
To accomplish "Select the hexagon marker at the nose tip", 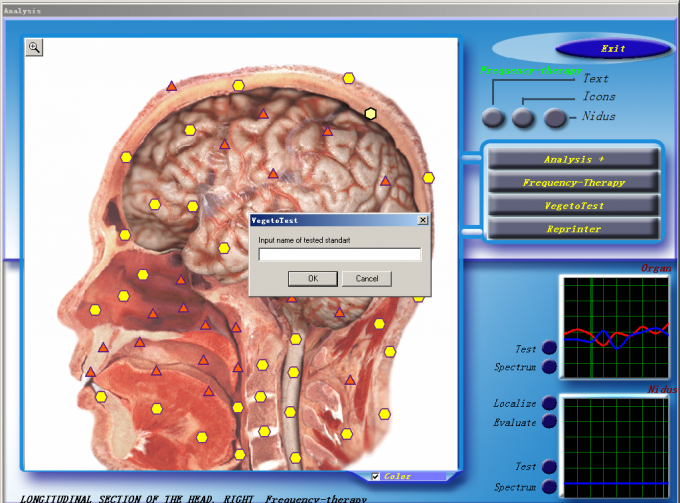I will click(95, 310).
